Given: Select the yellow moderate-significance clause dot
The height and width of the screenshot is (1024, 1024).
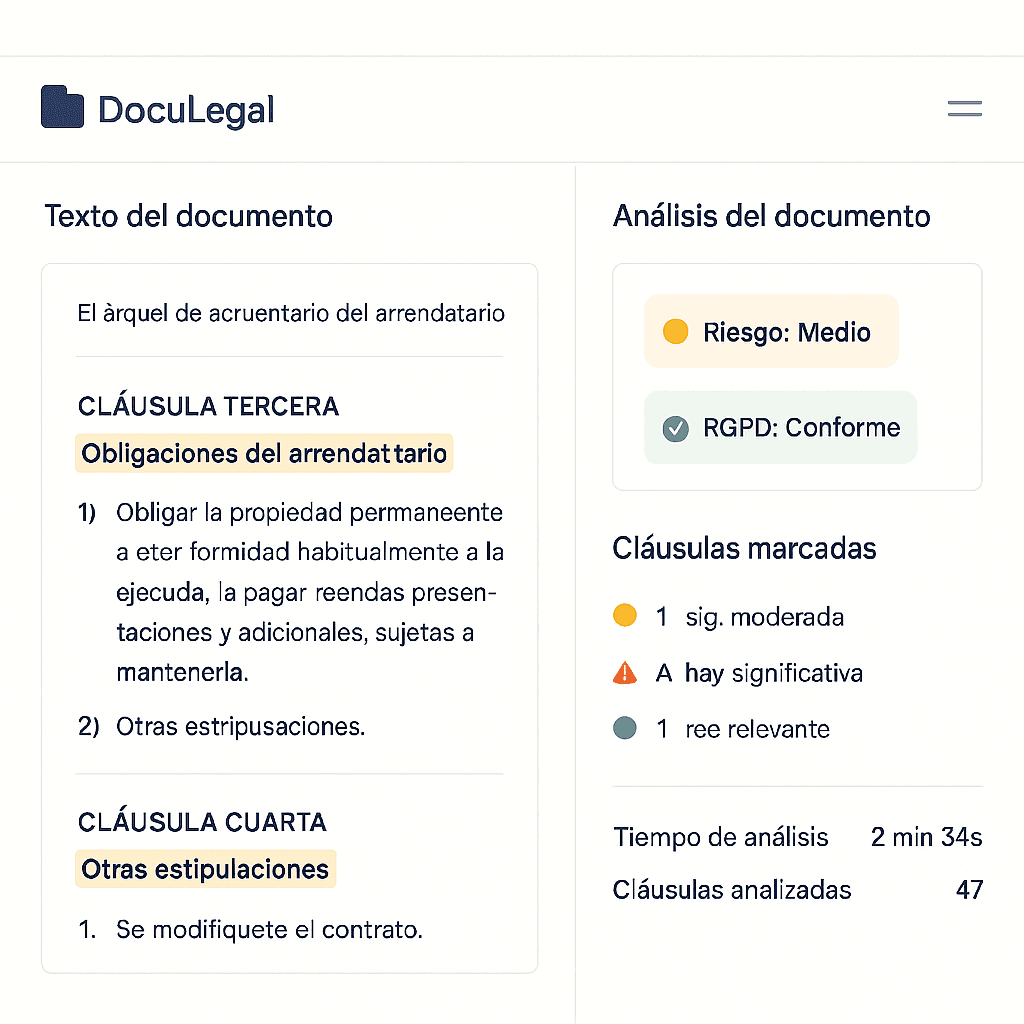Looking at the screenshot, I should [x=625, y=616].
